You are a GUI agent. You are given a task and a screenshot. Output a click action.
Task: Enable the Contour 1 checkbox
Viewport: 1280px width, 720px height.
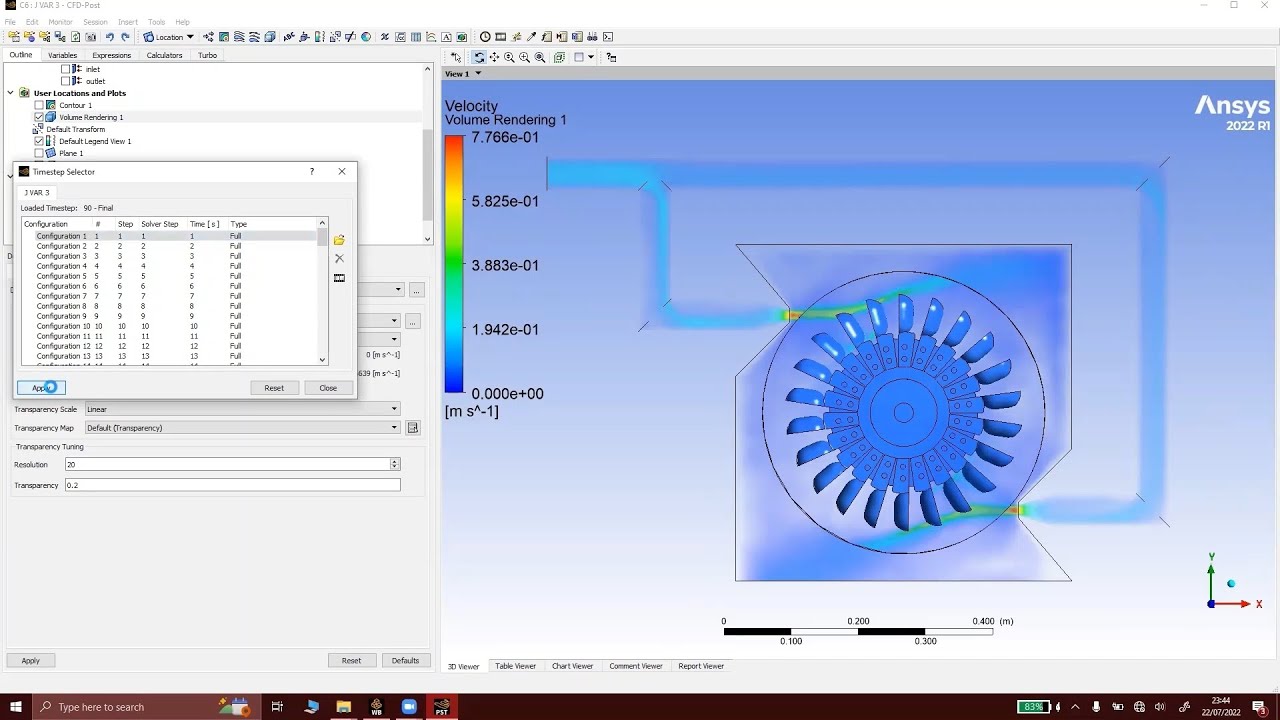click(39, 105)
